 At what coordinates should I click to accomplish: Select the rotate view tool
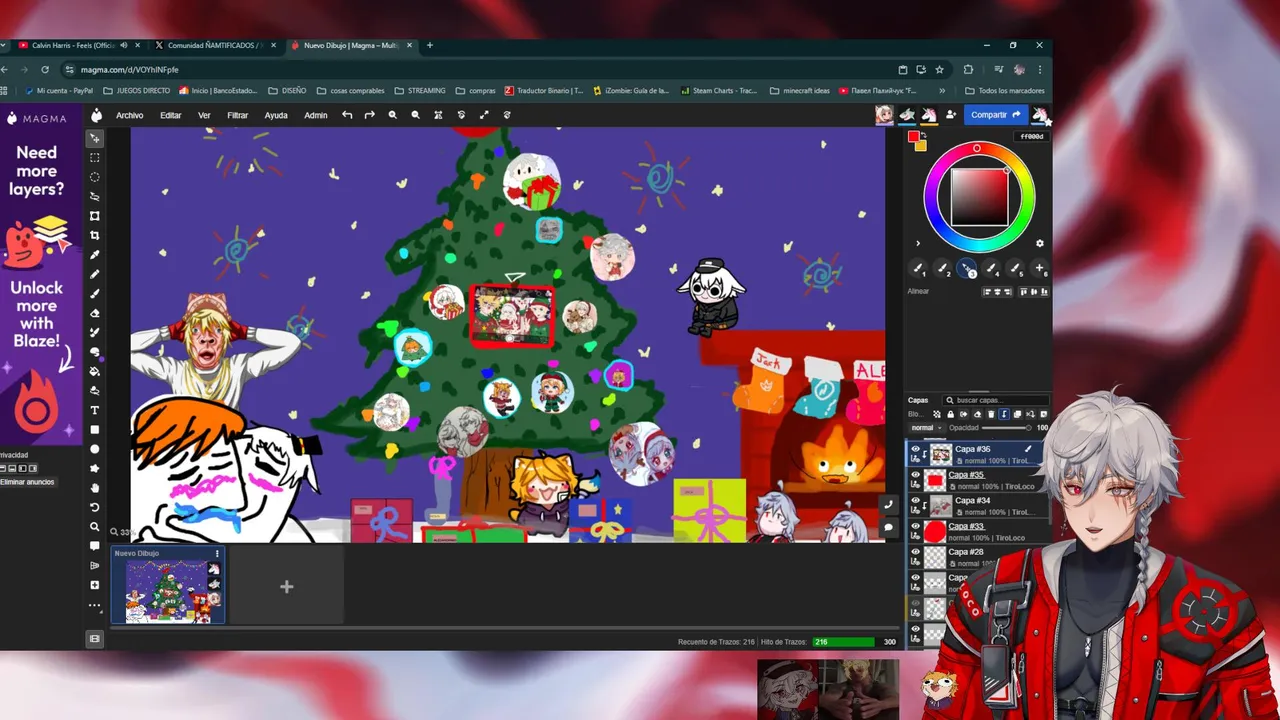click(95, 507)
